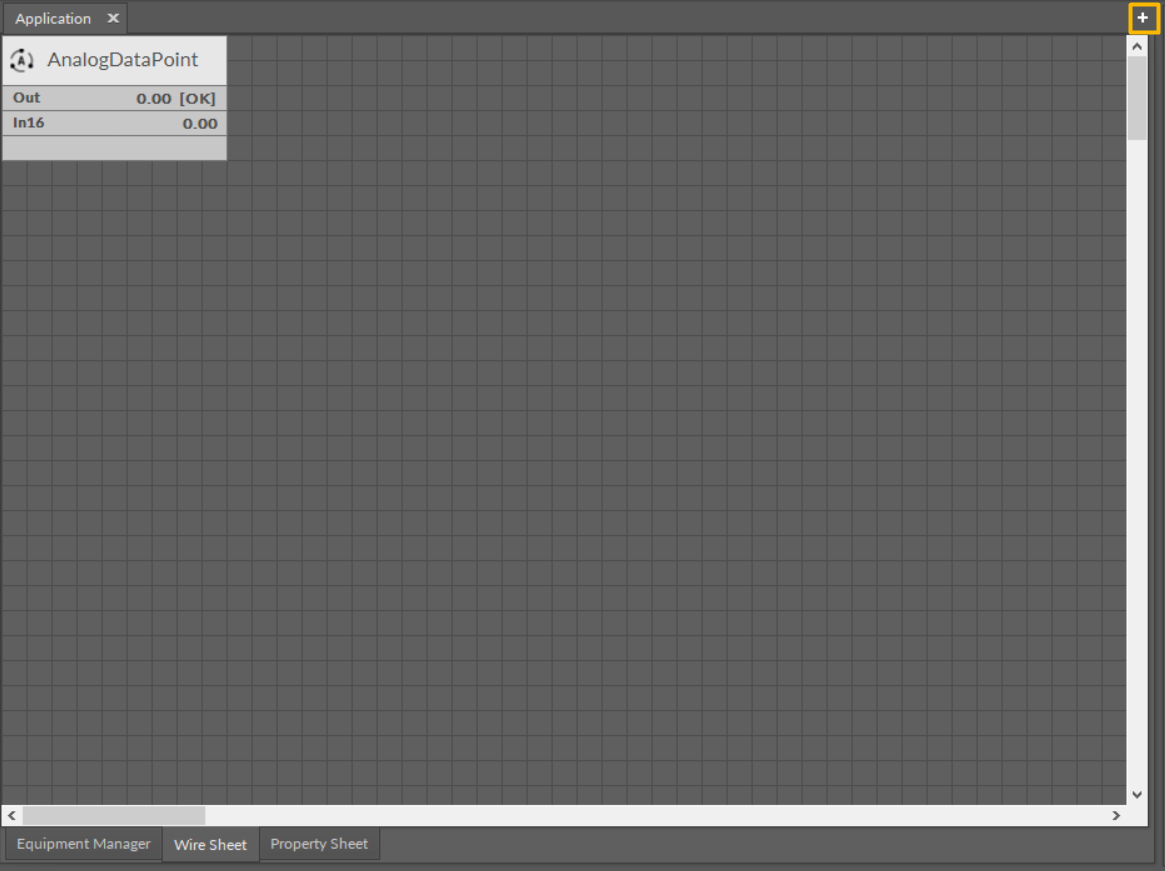The image size is (1165, 871).
Task: Select the Application tab
Action: (x=52, y=18)
